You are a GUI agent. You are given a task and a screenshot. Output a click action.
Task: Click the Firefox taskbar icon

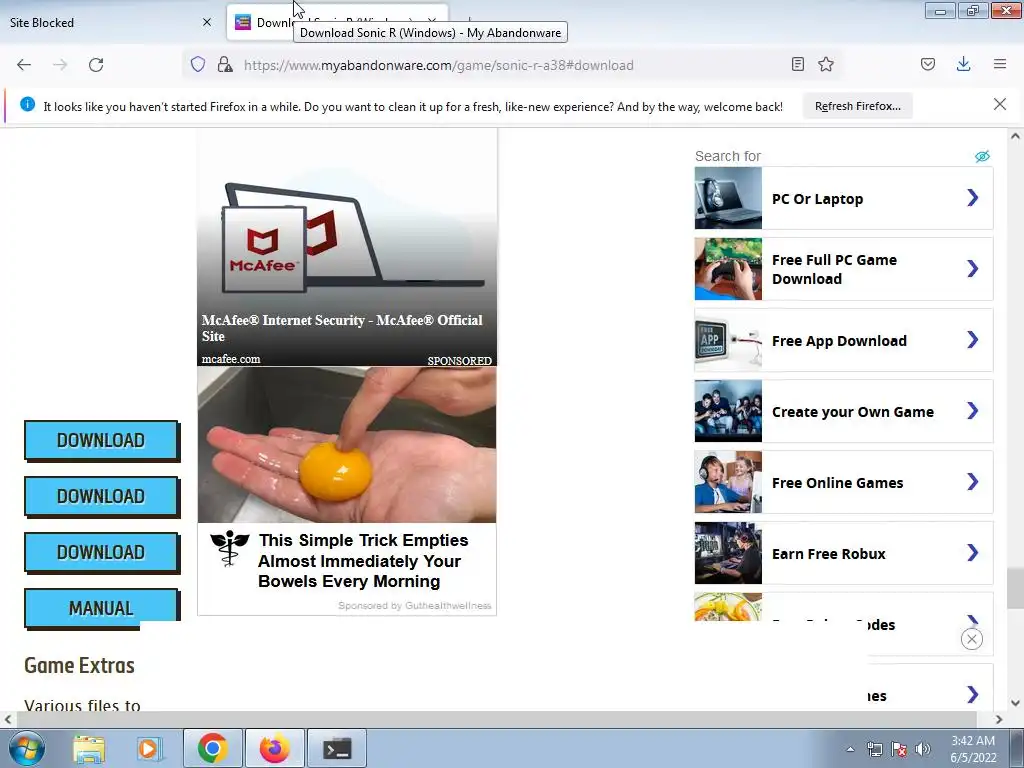[275, 748]
